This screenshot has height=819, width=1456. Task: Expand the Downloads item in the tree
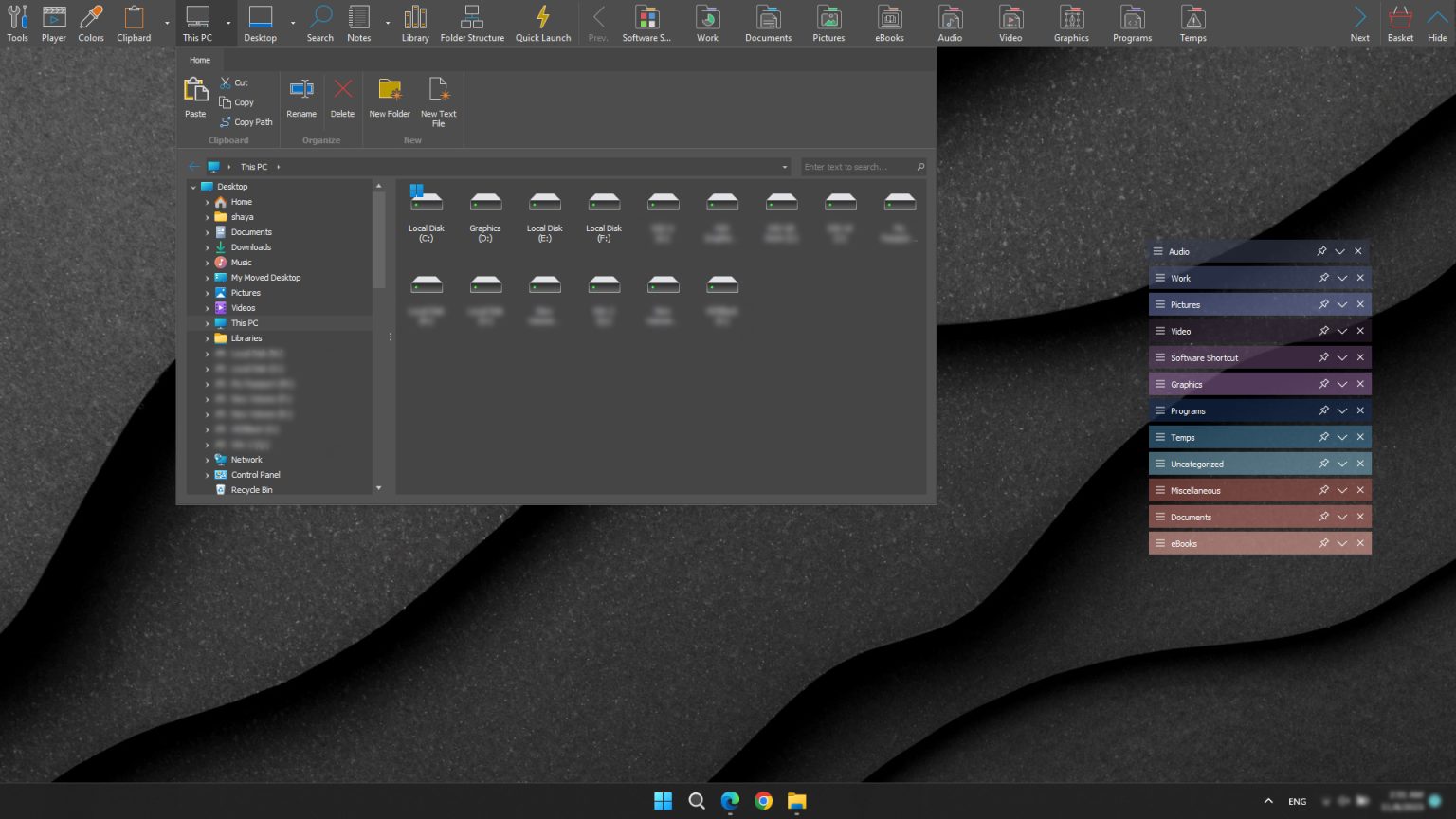[209, 247]
